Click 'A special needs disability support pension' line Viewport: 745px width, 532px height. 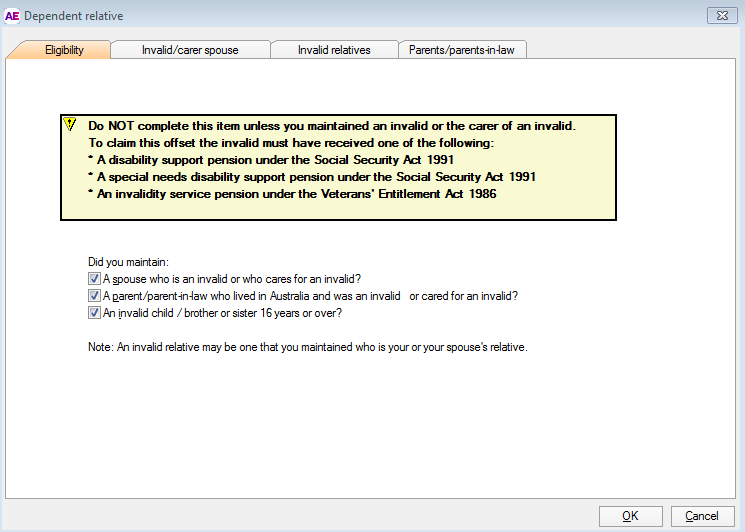(312, 177)
